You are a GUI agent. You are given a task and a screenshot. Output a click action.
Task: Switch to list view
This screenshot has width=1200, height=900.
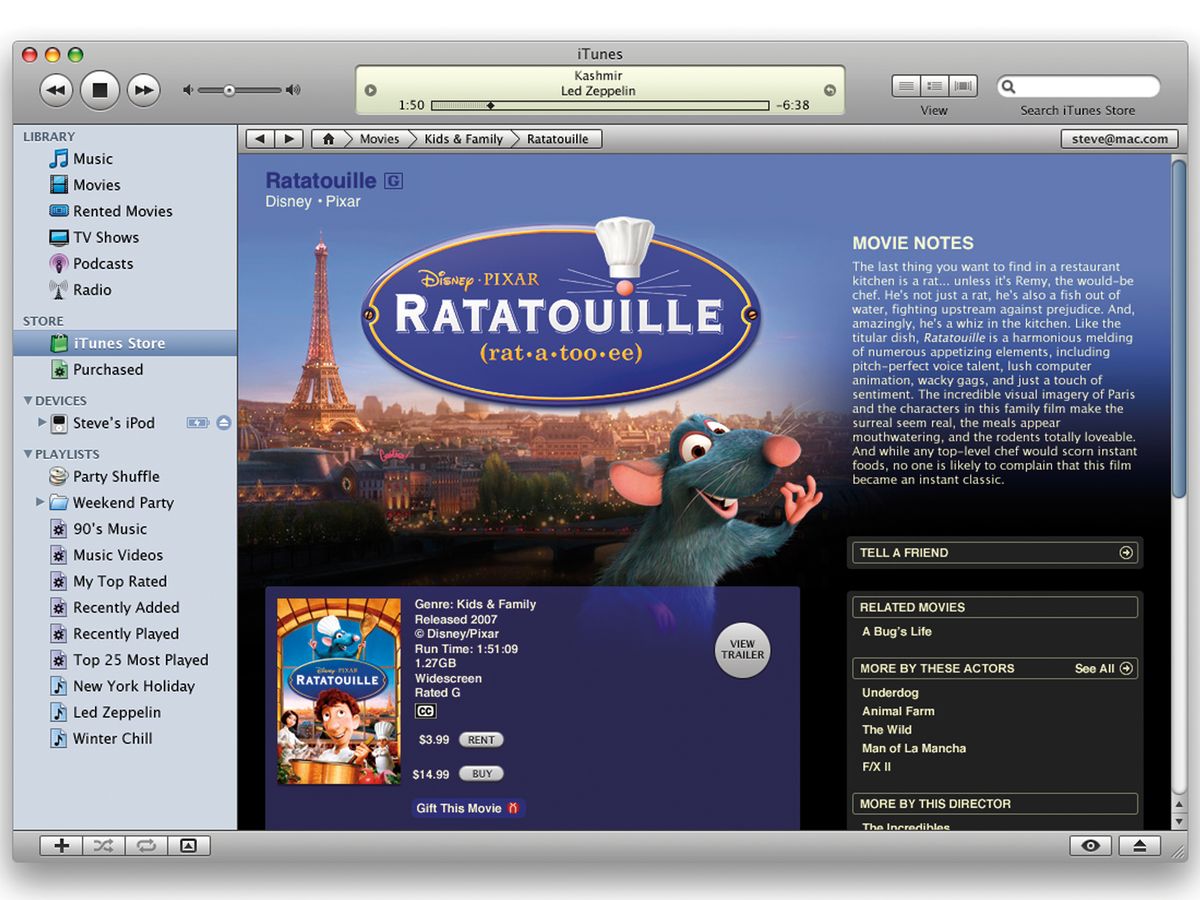point(906,87)
